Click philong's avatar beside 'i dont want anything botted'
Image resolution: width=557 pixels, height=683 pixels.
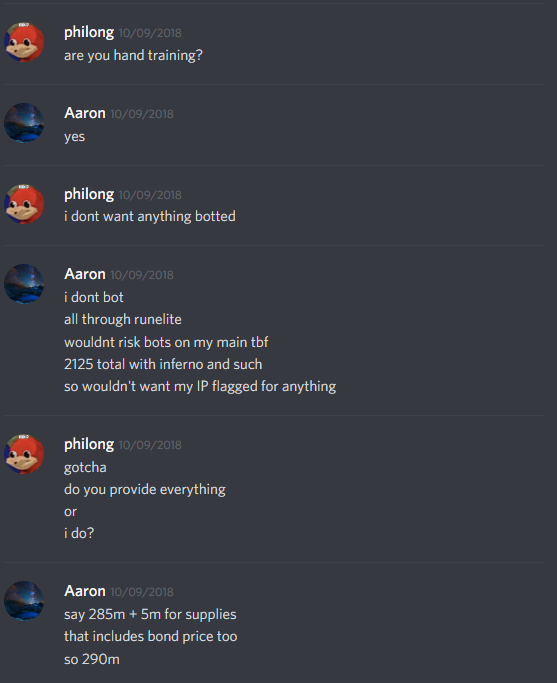tap(24, 204)
